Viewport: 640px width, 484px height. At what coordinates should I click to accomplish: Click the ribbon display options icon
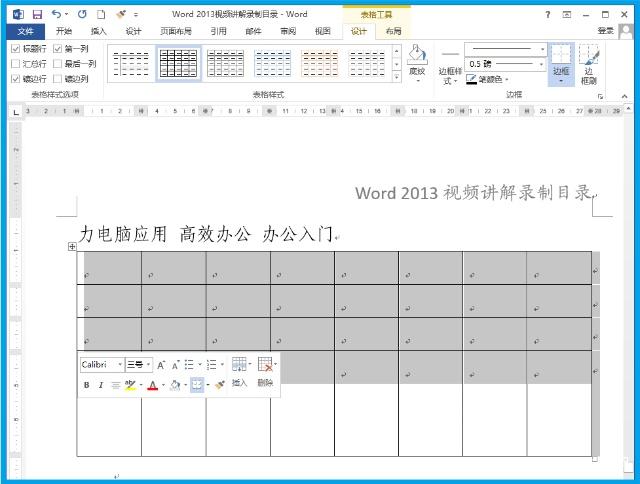pyautogui.click(x=567, y=15)
